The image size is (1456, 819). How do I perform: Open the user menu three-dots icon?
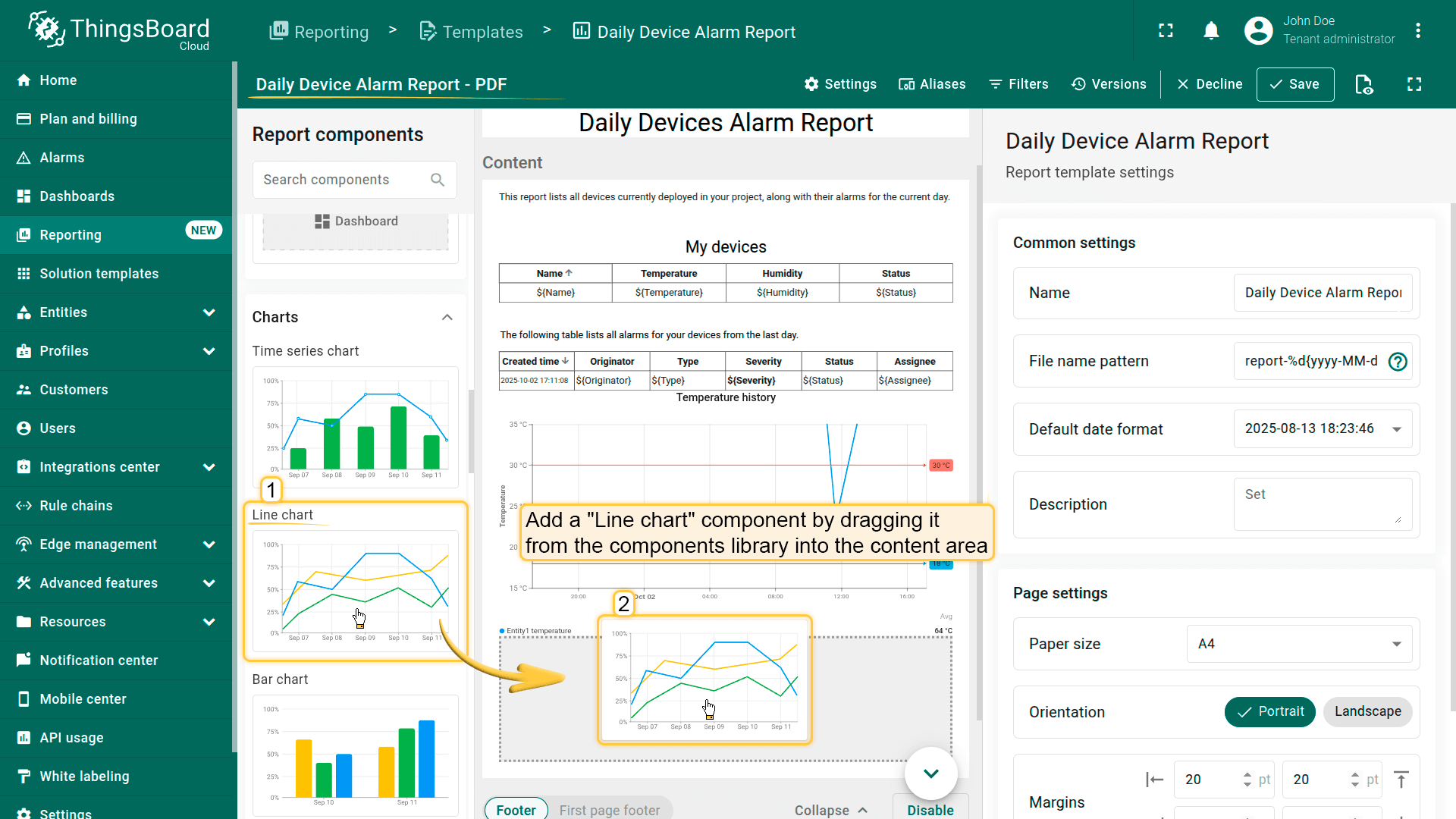pos(1417,30)
